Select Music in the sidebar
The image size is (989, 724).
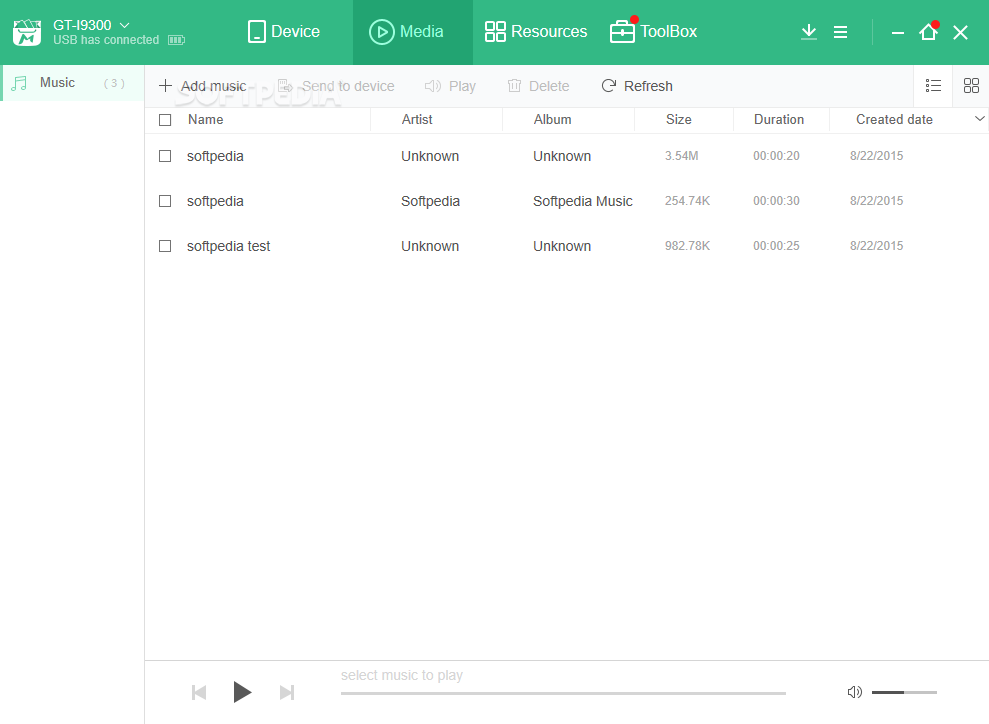[73, 83]
